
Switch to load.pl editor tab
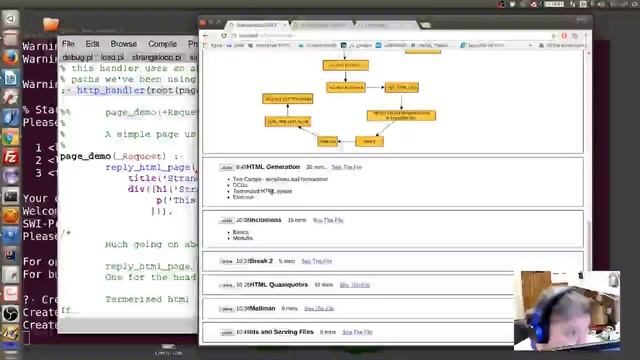pyautogui.click(x=112, y=58)
